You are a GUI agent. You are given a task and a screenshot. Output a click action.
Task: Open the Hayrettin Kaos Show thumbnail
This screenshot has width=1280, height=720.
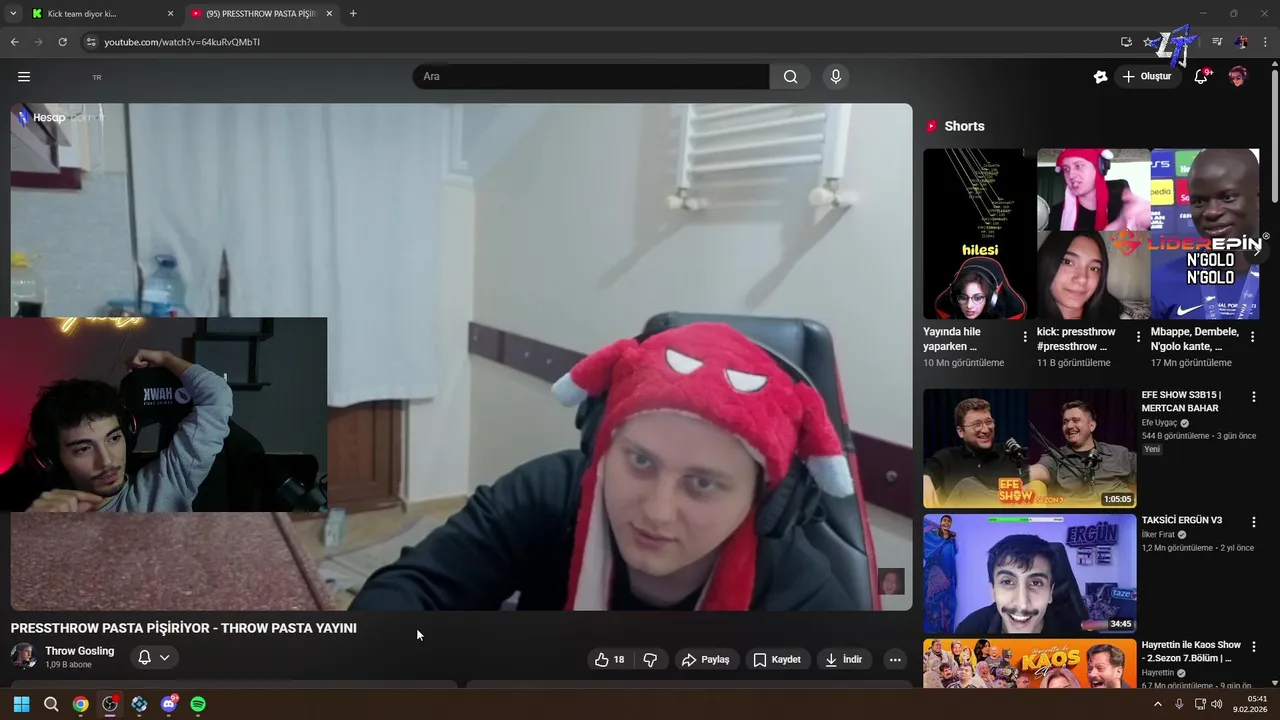tap(1029, 664)
